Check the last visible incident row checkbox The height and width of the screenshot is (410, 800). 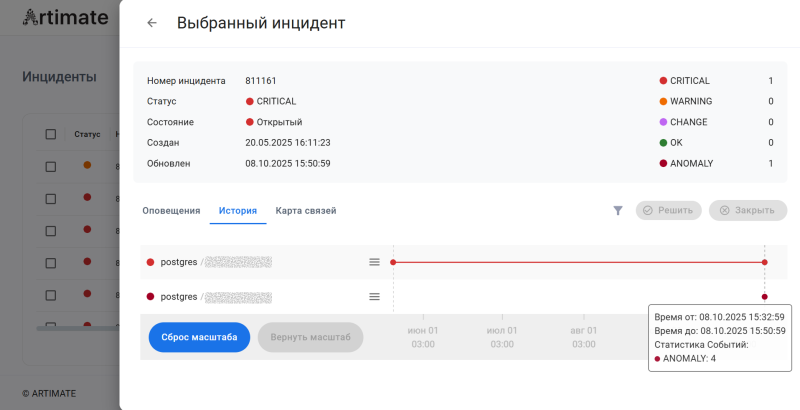(x=51, y=296)
